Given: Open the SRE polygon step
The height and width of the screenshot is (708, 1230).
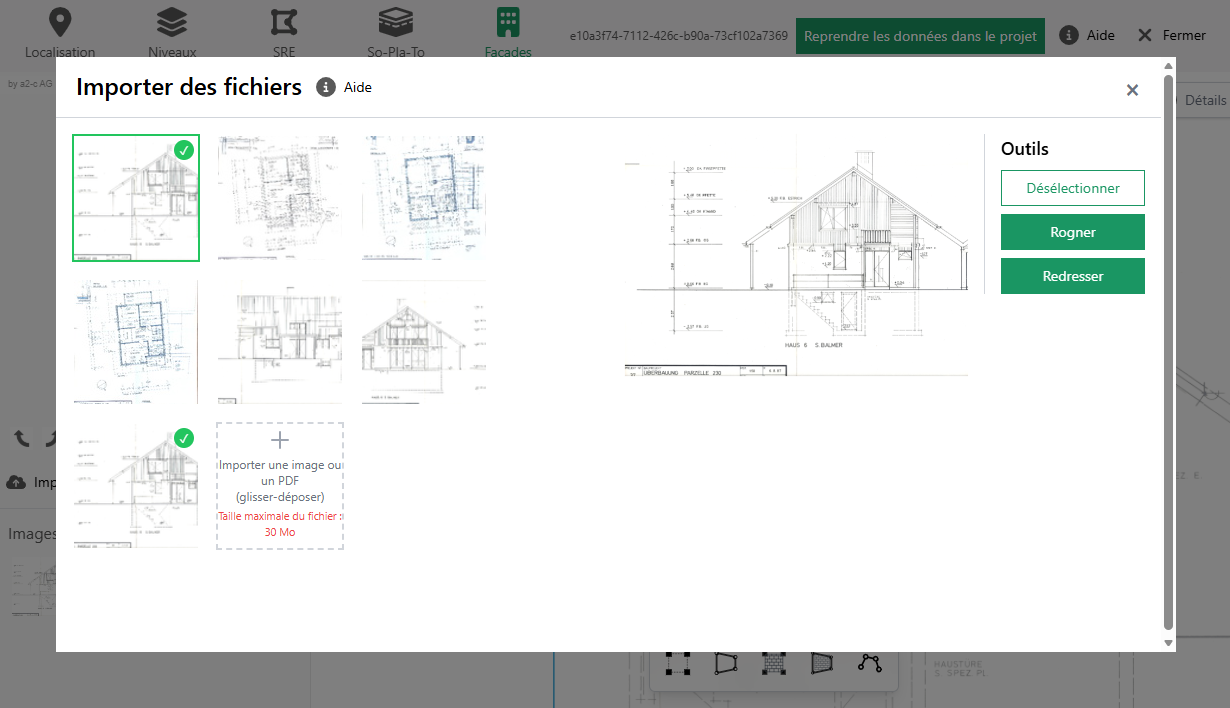Looking at the screenshot, I should pyautogui.click(x=284, y=33).
